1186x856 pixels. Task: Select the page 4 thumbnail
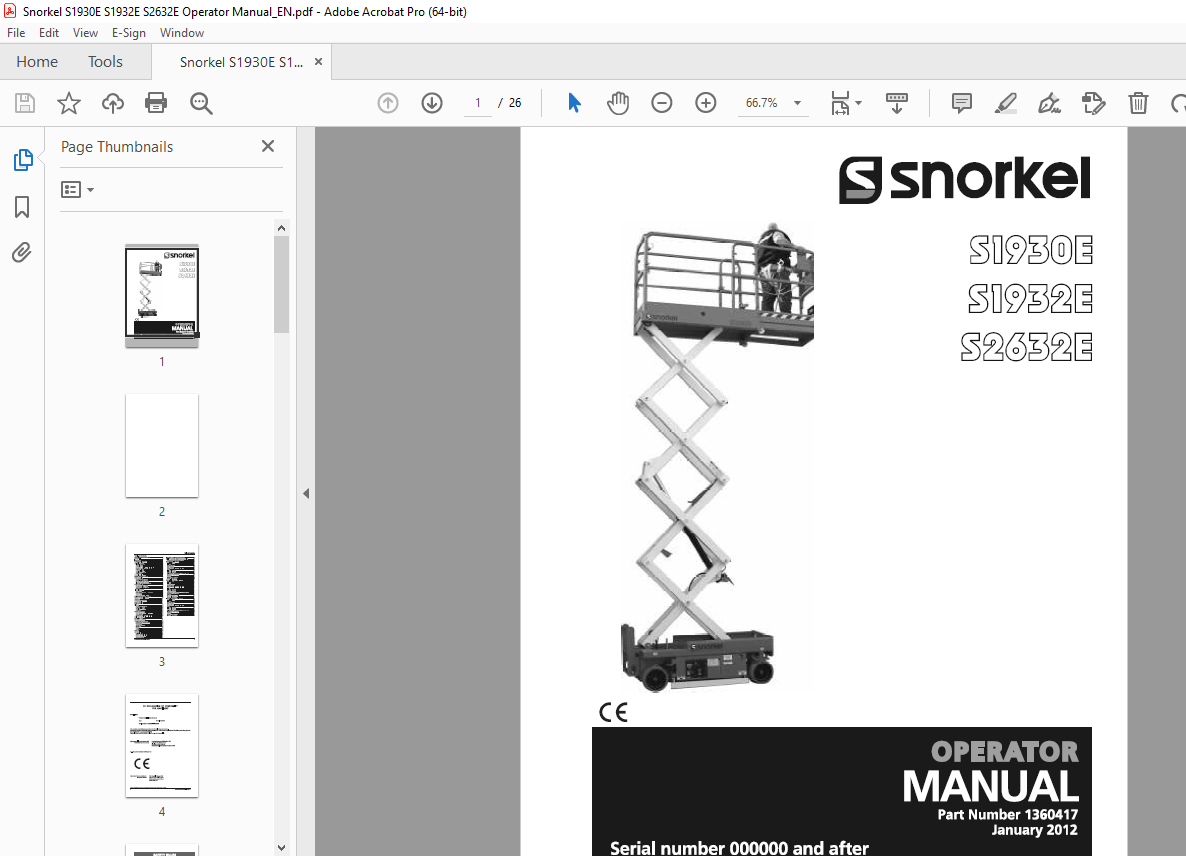pos(162,746)
